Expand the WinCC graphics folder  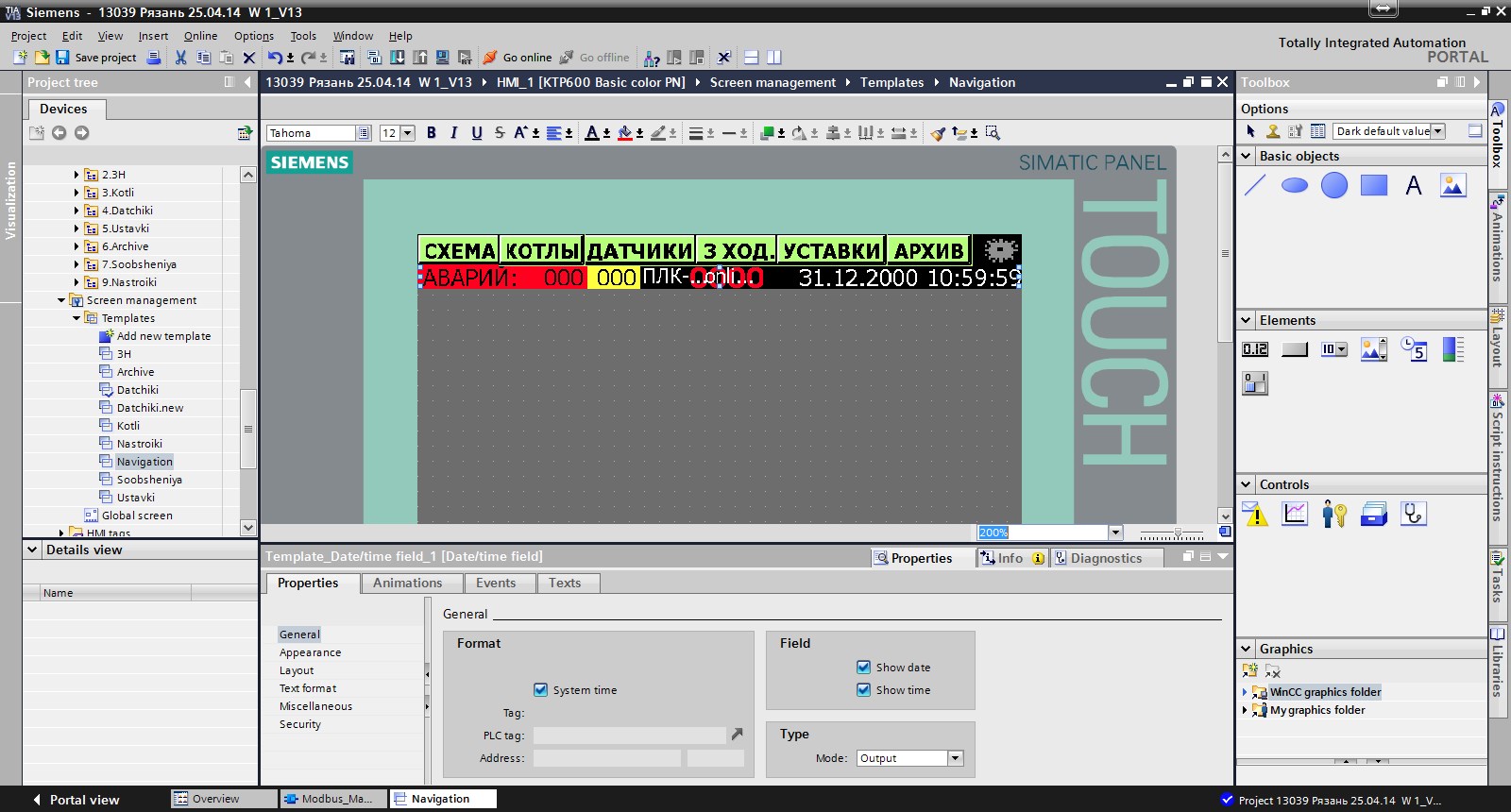[x=1245, y=692]
